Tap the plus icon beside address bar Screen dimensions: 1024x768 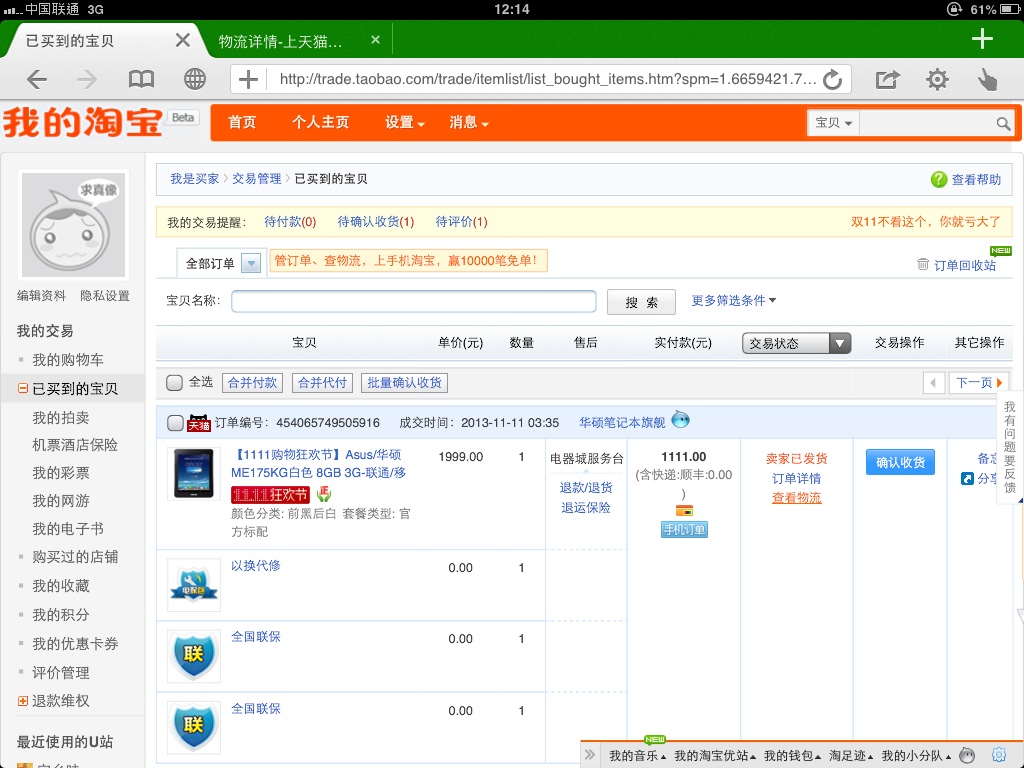point(248,80)
